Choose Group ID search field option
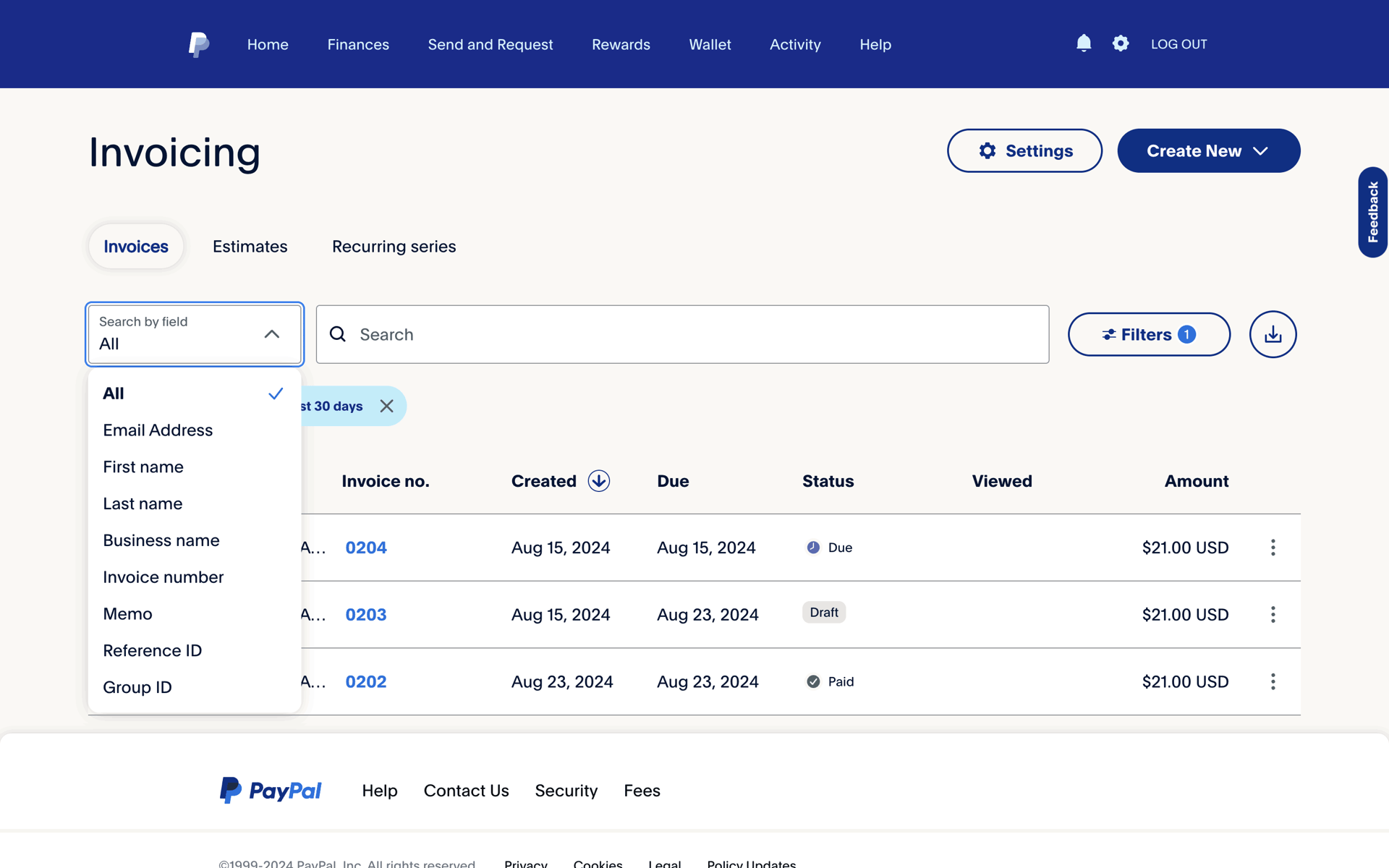Image resolution: width=1389 pixels, height=868 pixels. [x=194, y=687]
